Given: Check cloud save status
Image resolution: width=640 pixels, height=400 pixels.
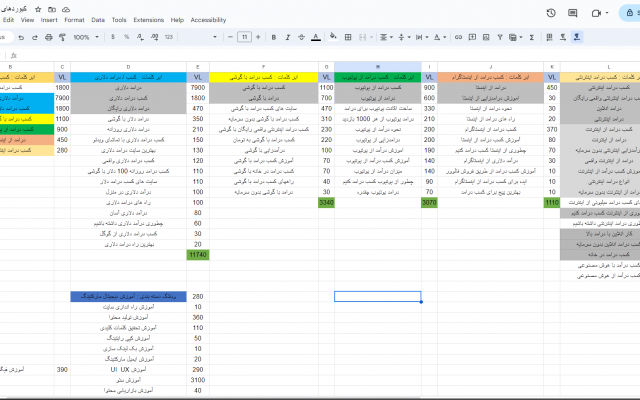Looking at the screenshot, I should (66, 9).
